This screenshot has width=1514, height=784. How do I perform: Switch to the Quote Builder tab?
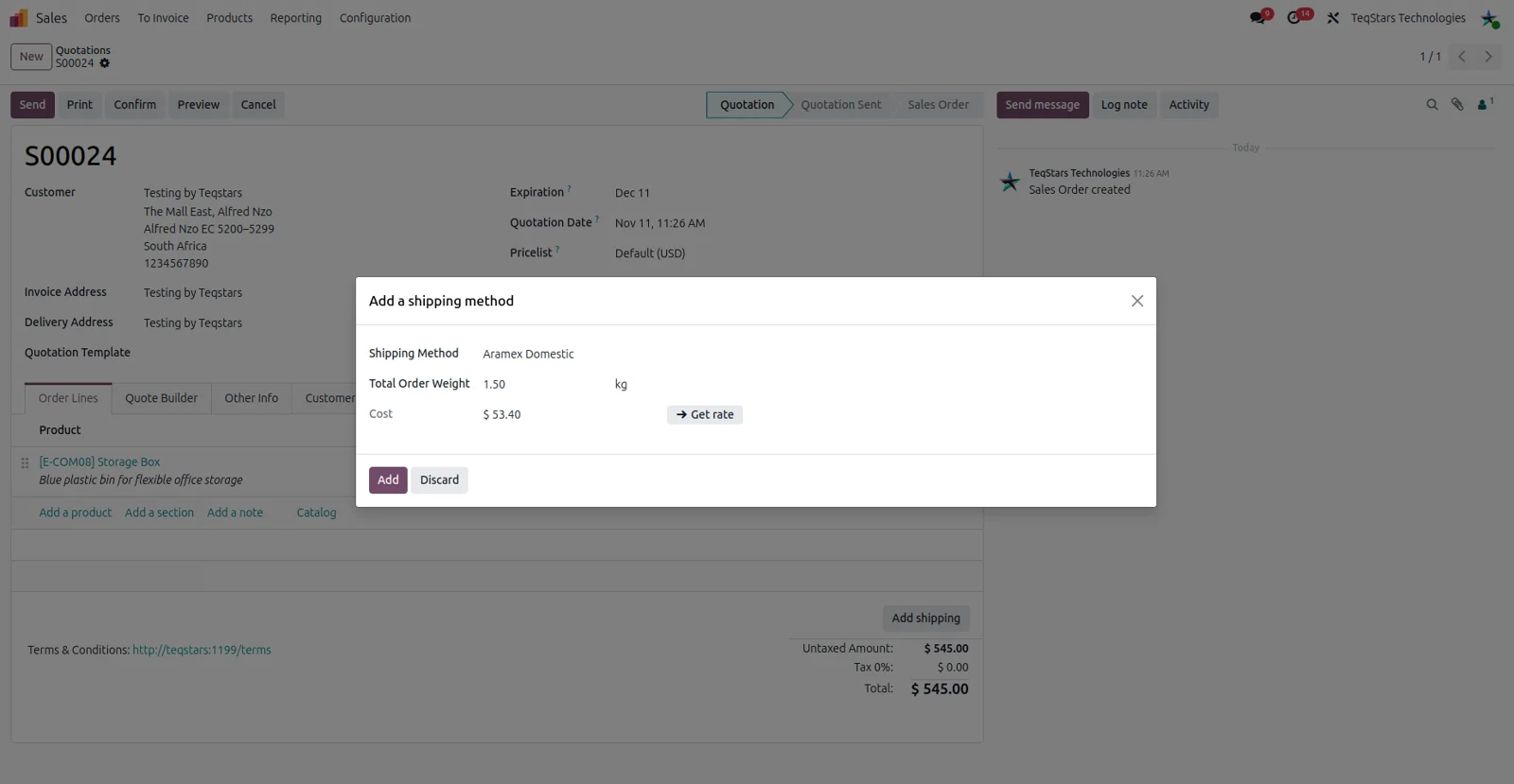(x=162, y=398)
